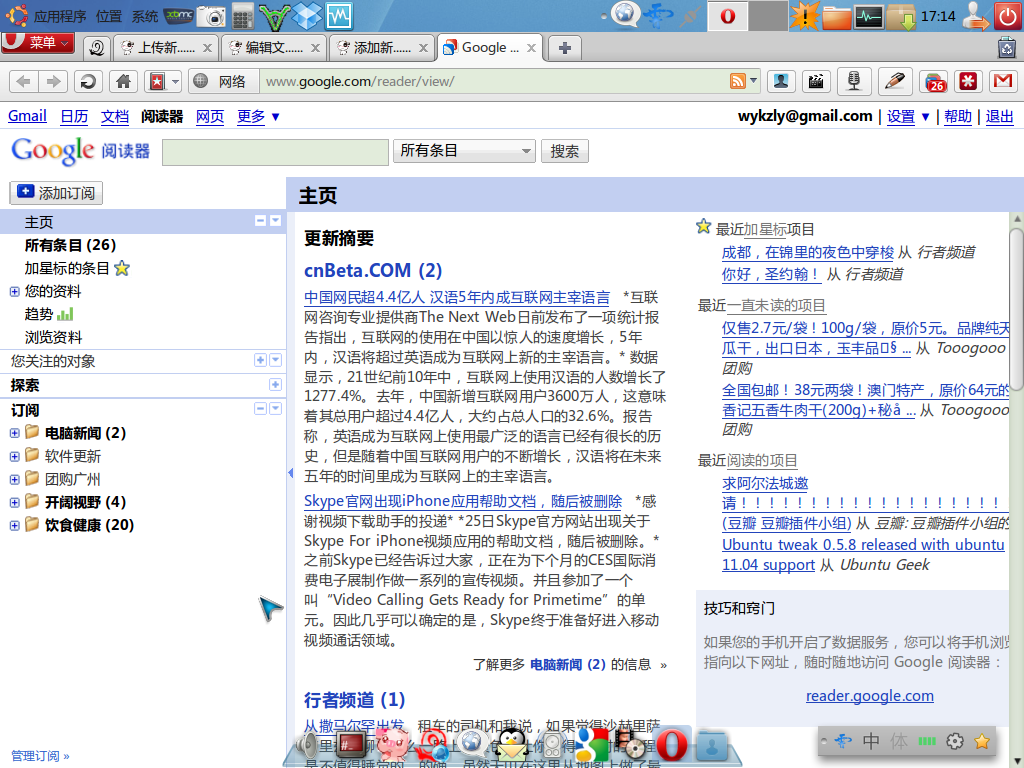Expand the 电脑新闻 folder
1024x768 pixels.
point(14,433)
